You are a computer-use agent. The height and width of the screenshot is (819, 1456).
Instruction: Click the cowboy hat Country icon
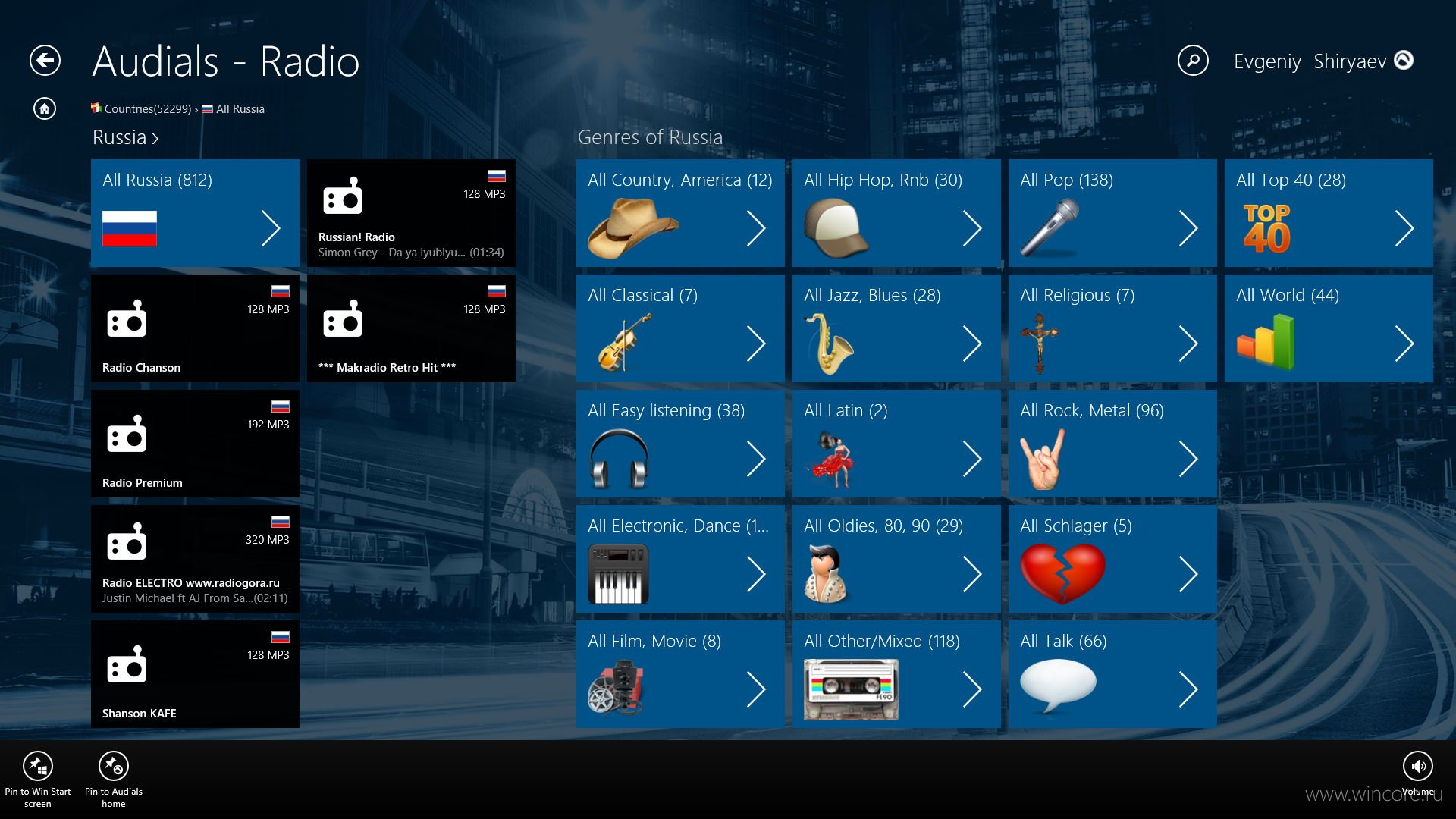point(632,227)
